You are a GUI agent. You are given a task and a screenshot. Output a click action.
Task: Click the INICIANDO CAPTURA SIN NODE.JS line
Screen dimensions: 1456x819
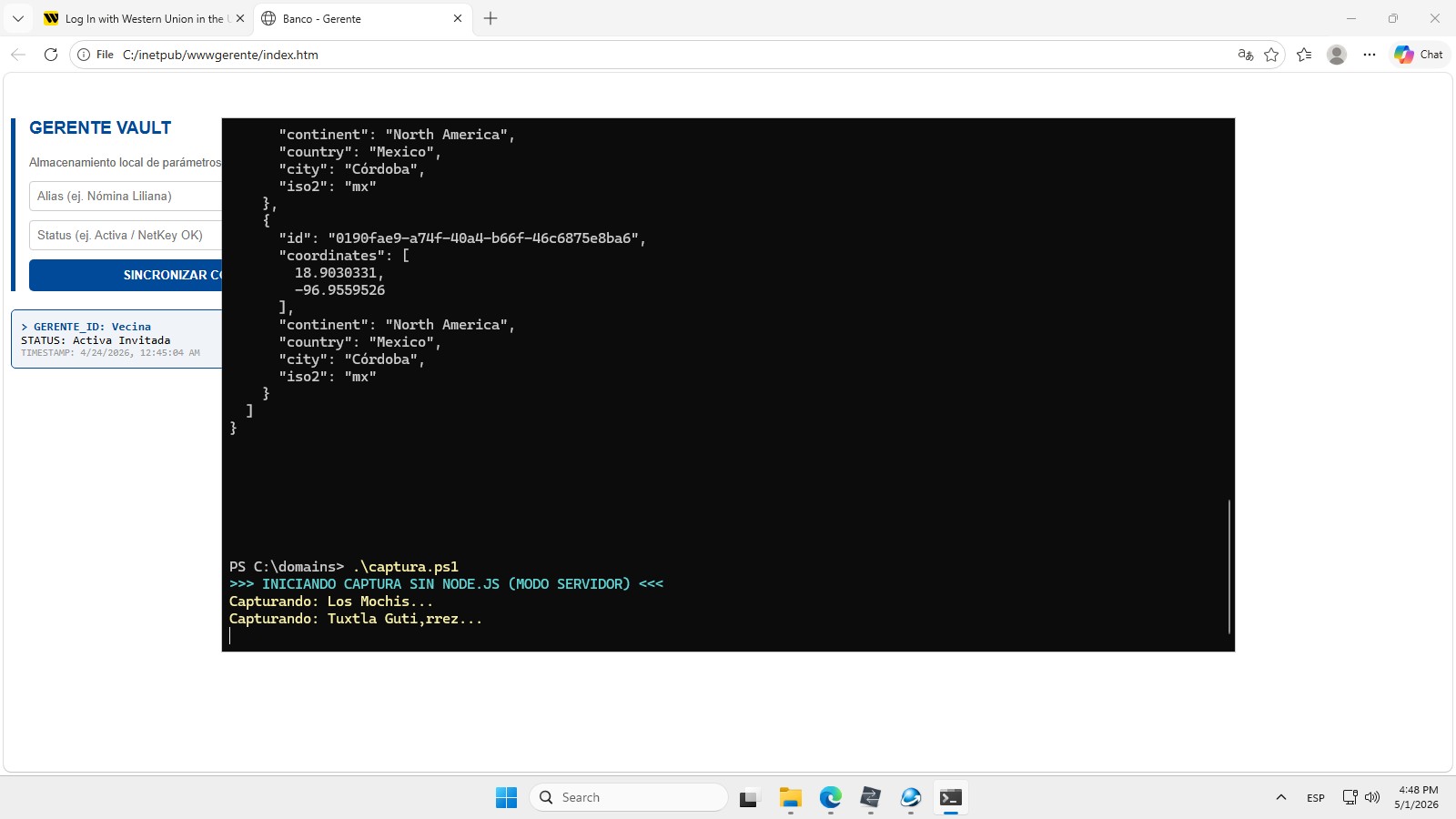[446, 584]
